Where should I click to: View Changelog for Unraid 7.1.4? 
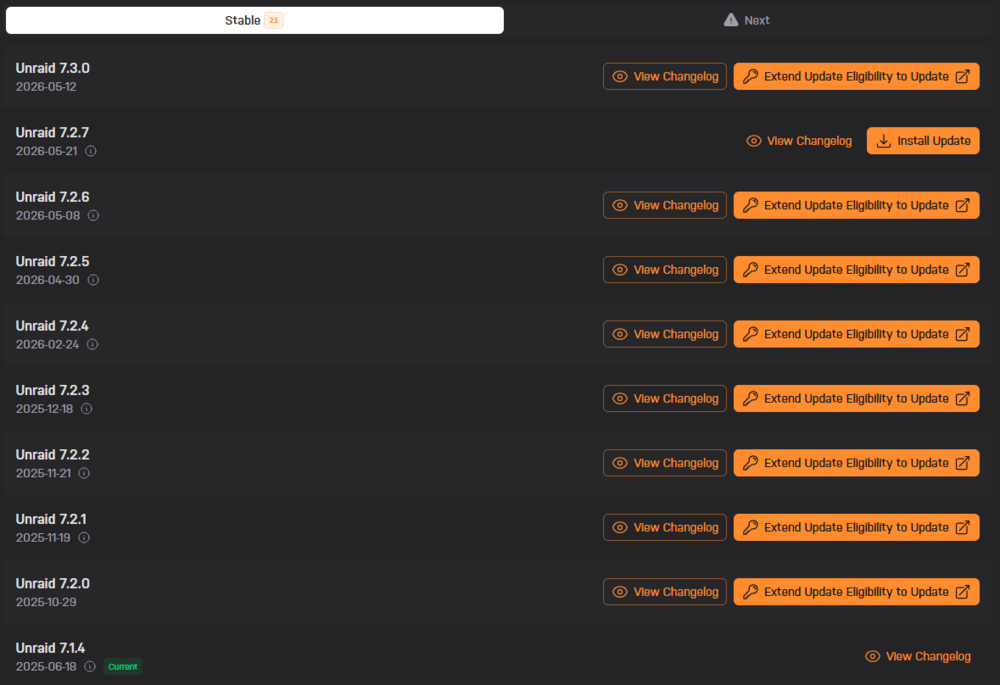point(918,656)
